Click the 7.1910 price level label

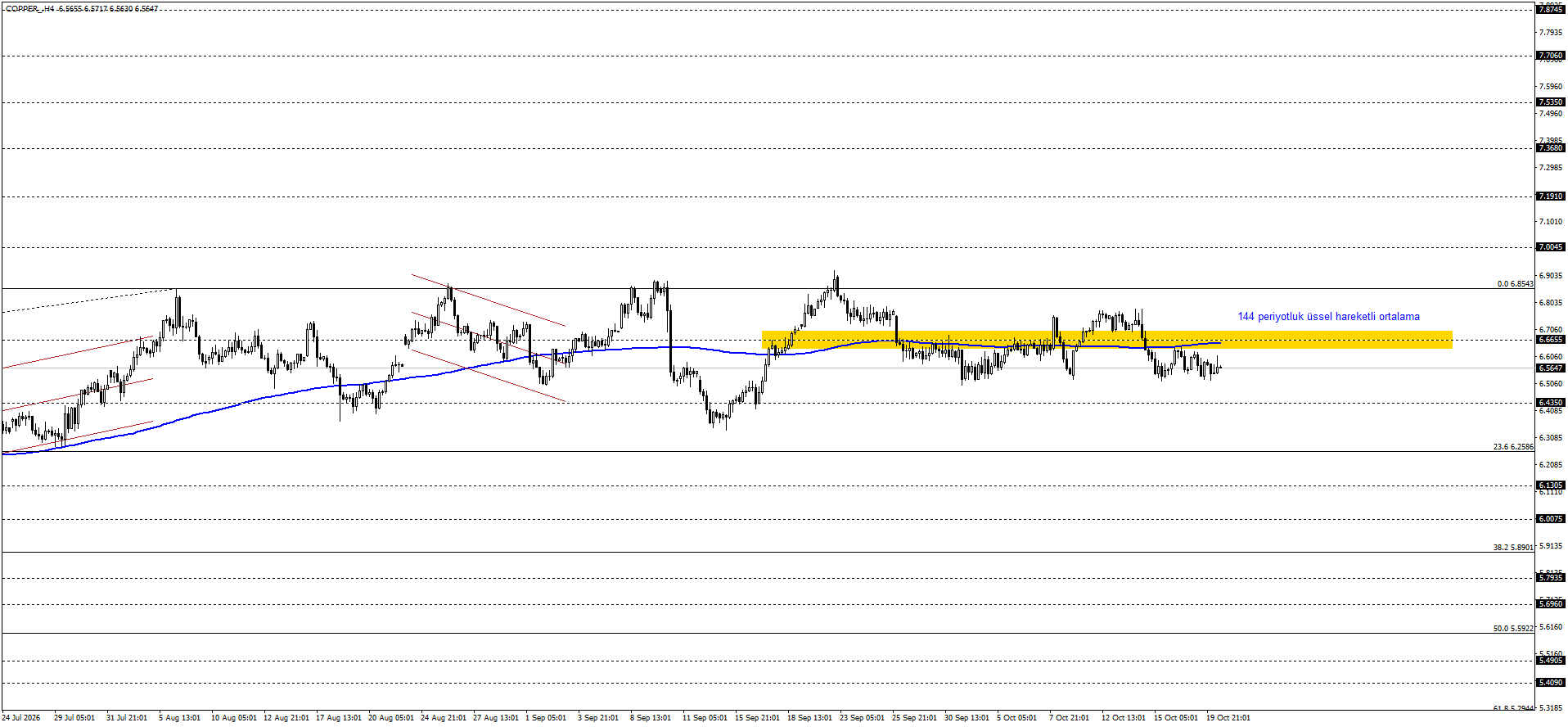pyautogui.click(x=1551, y=196)
